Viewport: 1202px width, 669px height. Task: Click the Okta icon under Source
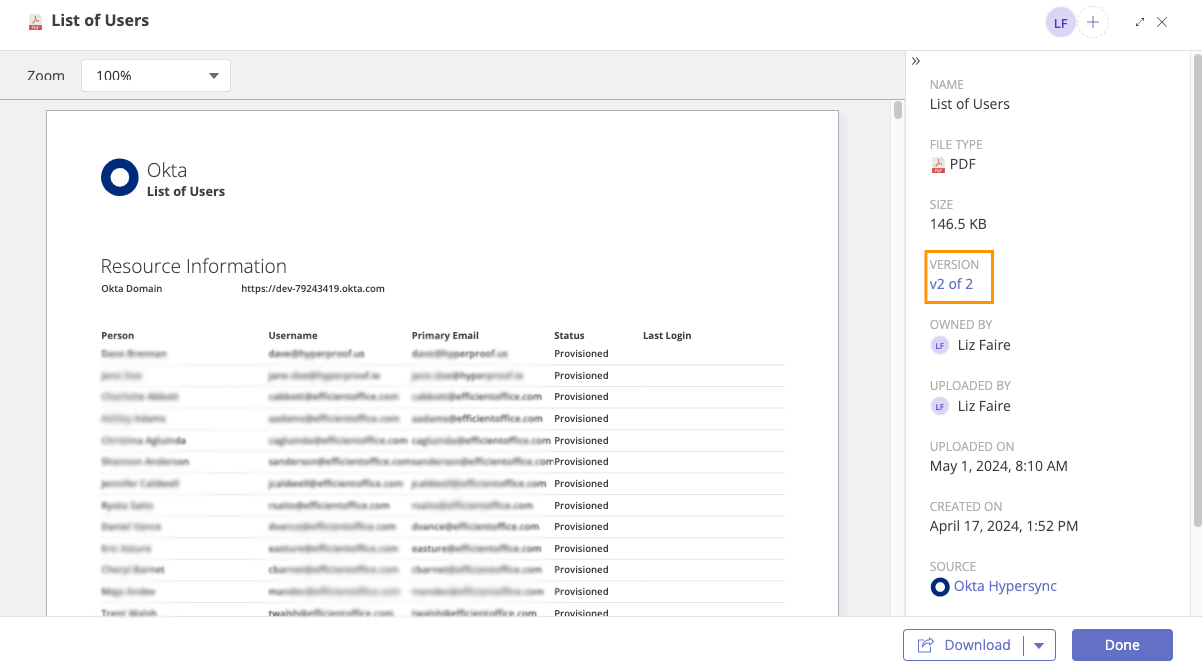click(x=940, y=587)
